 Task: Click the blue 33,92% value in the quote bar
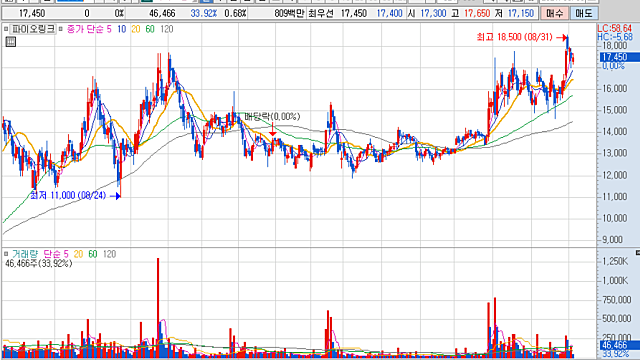point(204,13)
